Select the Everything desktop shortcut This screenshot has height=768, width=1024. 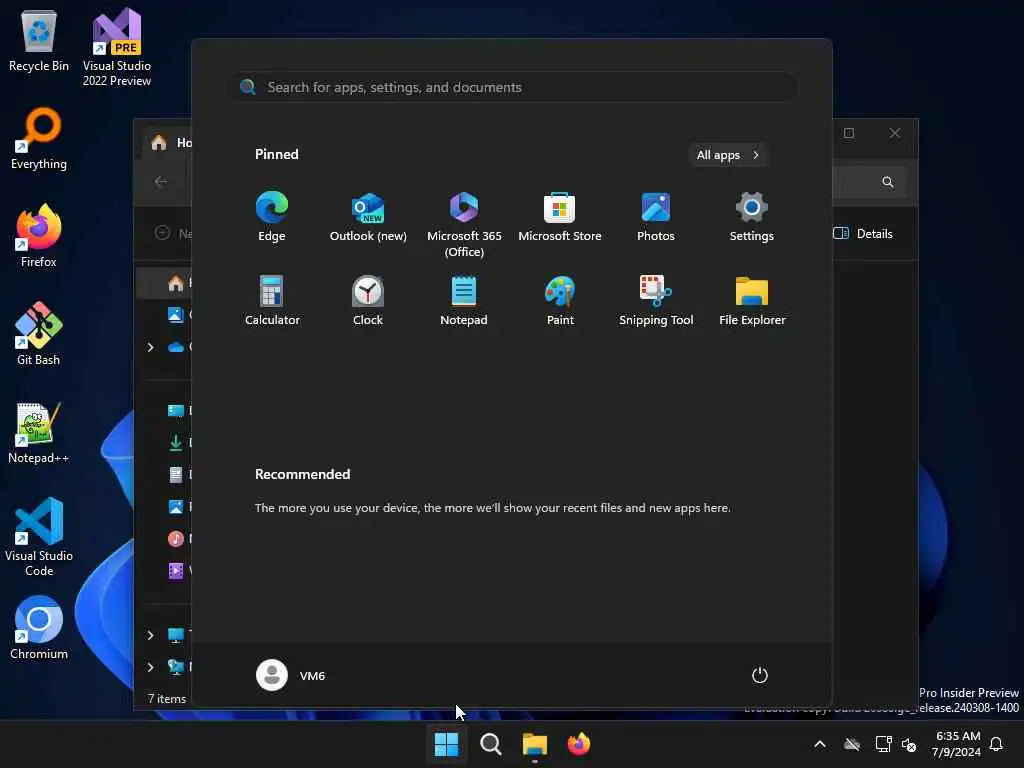pyautogui.click(x=39, y=138)
